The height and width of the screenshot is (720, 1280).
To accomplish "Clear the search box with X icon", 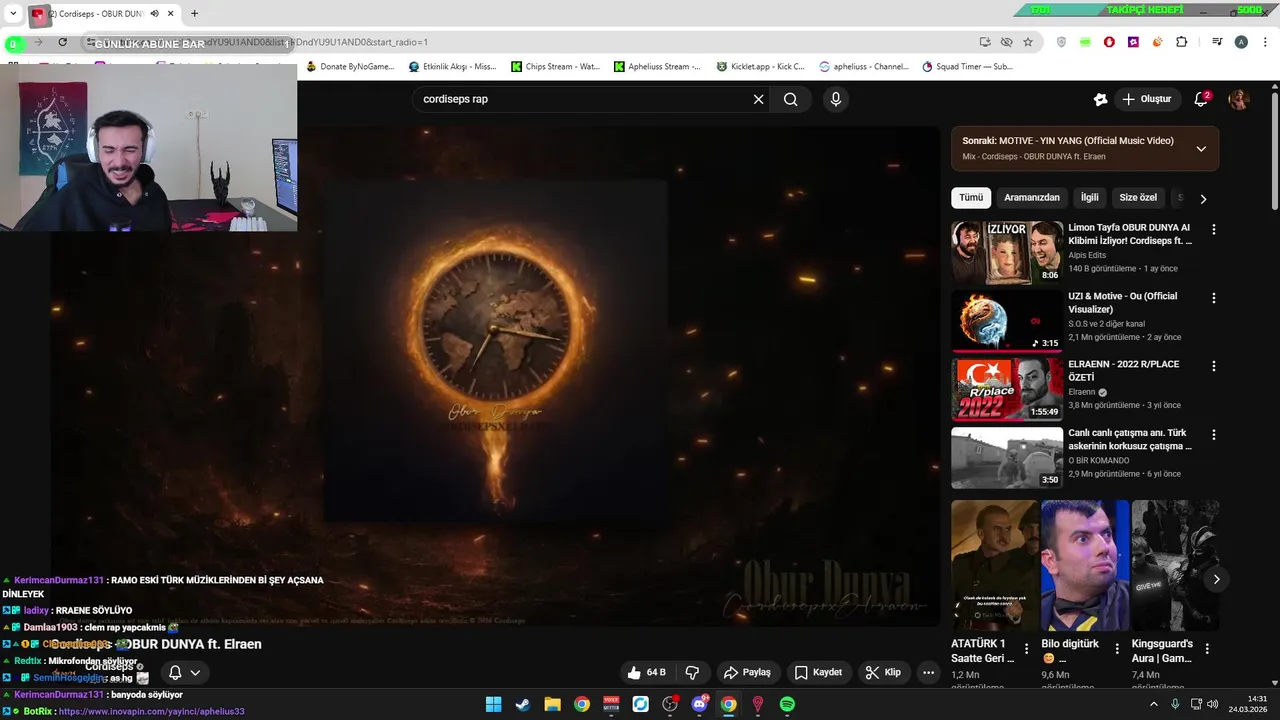I will coord(758,99).
